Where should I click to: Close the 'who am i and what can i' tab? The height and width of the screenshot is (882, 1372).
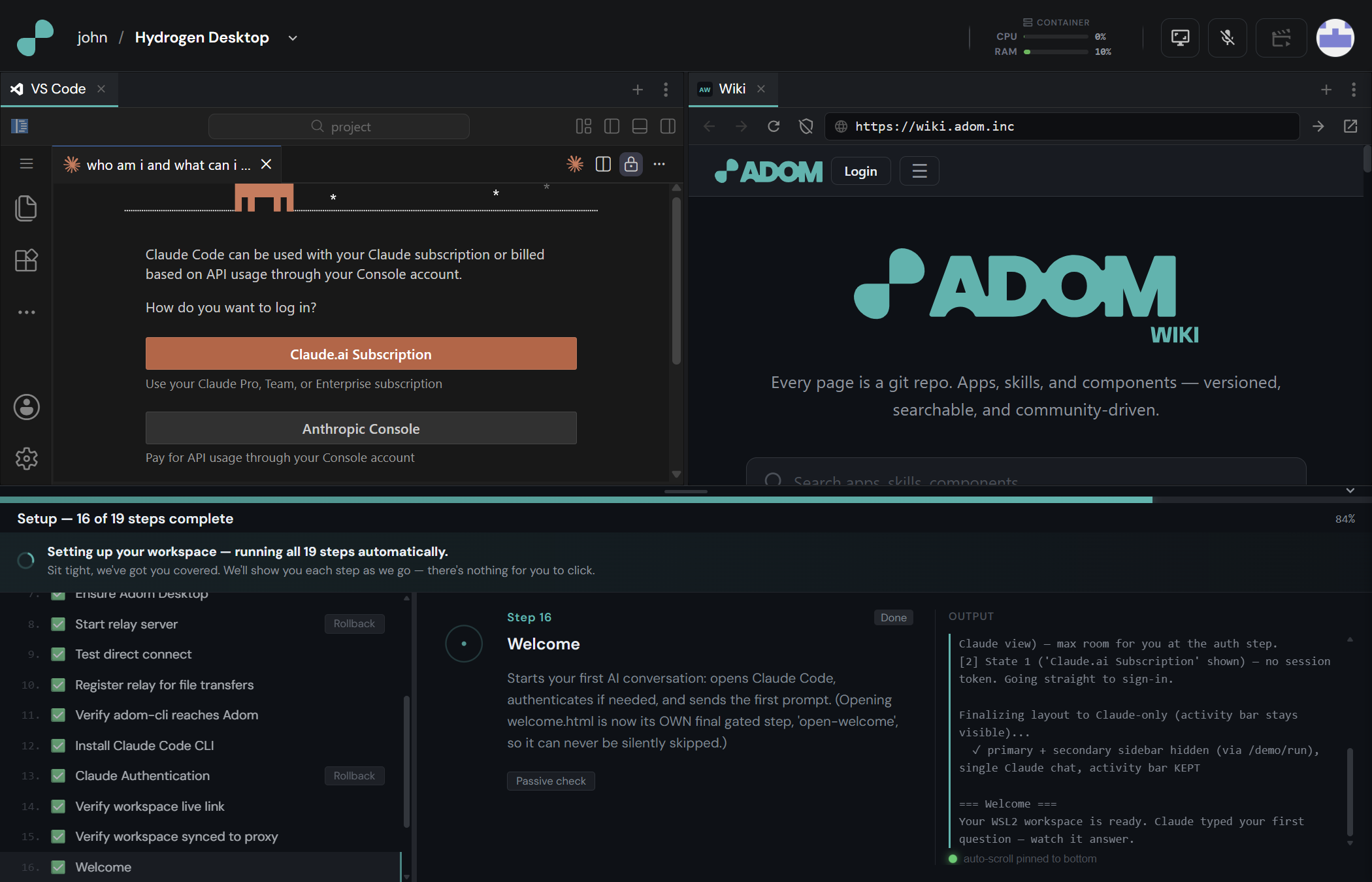(x=266, y=165)
